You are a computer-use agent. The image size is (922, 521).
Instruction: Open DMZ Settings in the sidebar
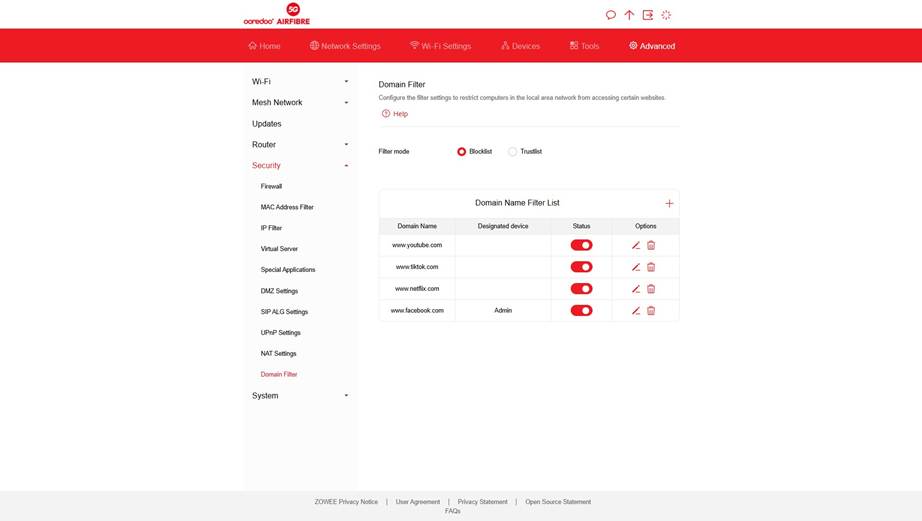(279, 291)
